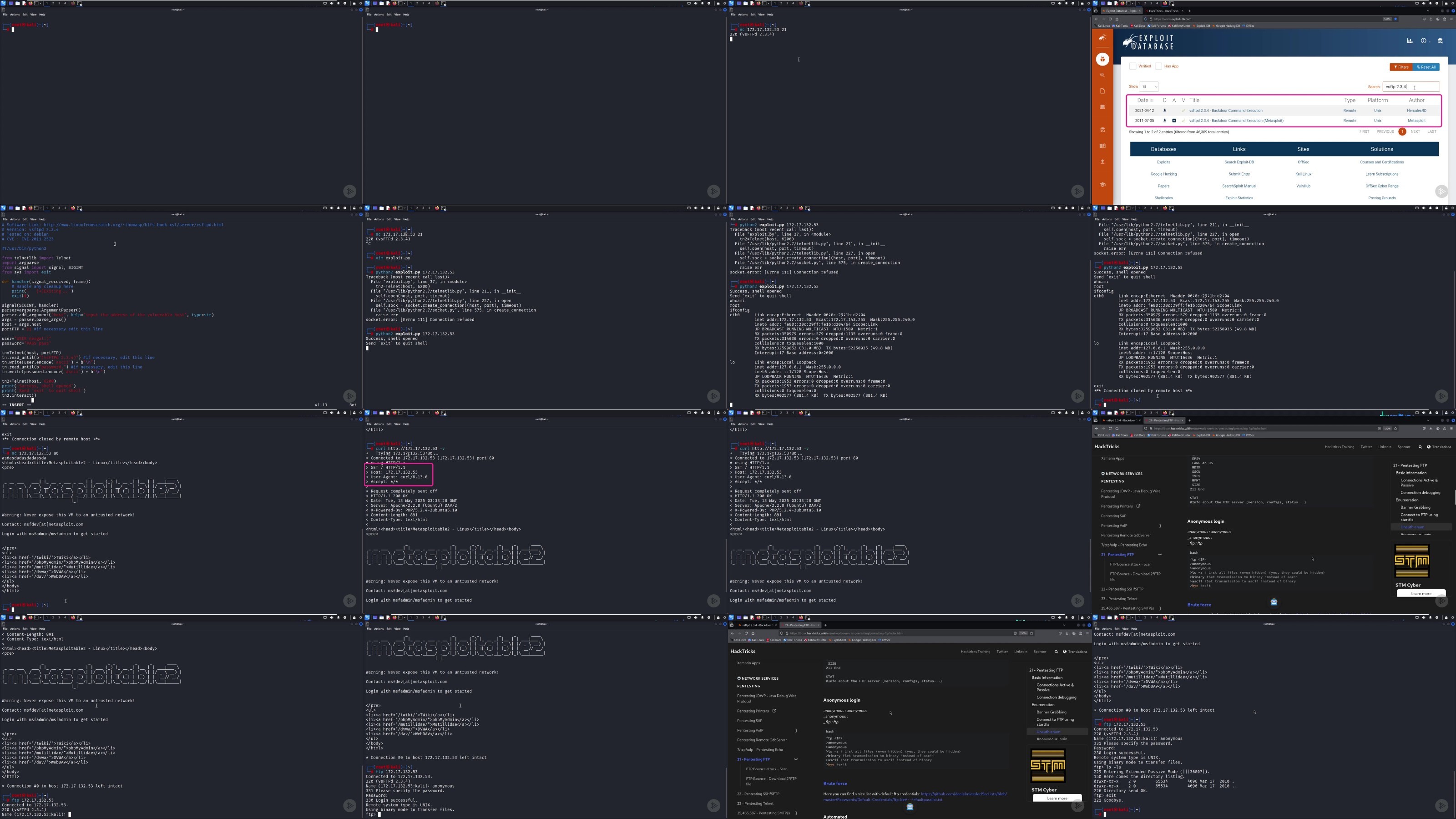The height and width of the screenshot is (819, 1456).
Task: Switch to the HackTricks - HackTricks tab
Action: (1163, 11)
